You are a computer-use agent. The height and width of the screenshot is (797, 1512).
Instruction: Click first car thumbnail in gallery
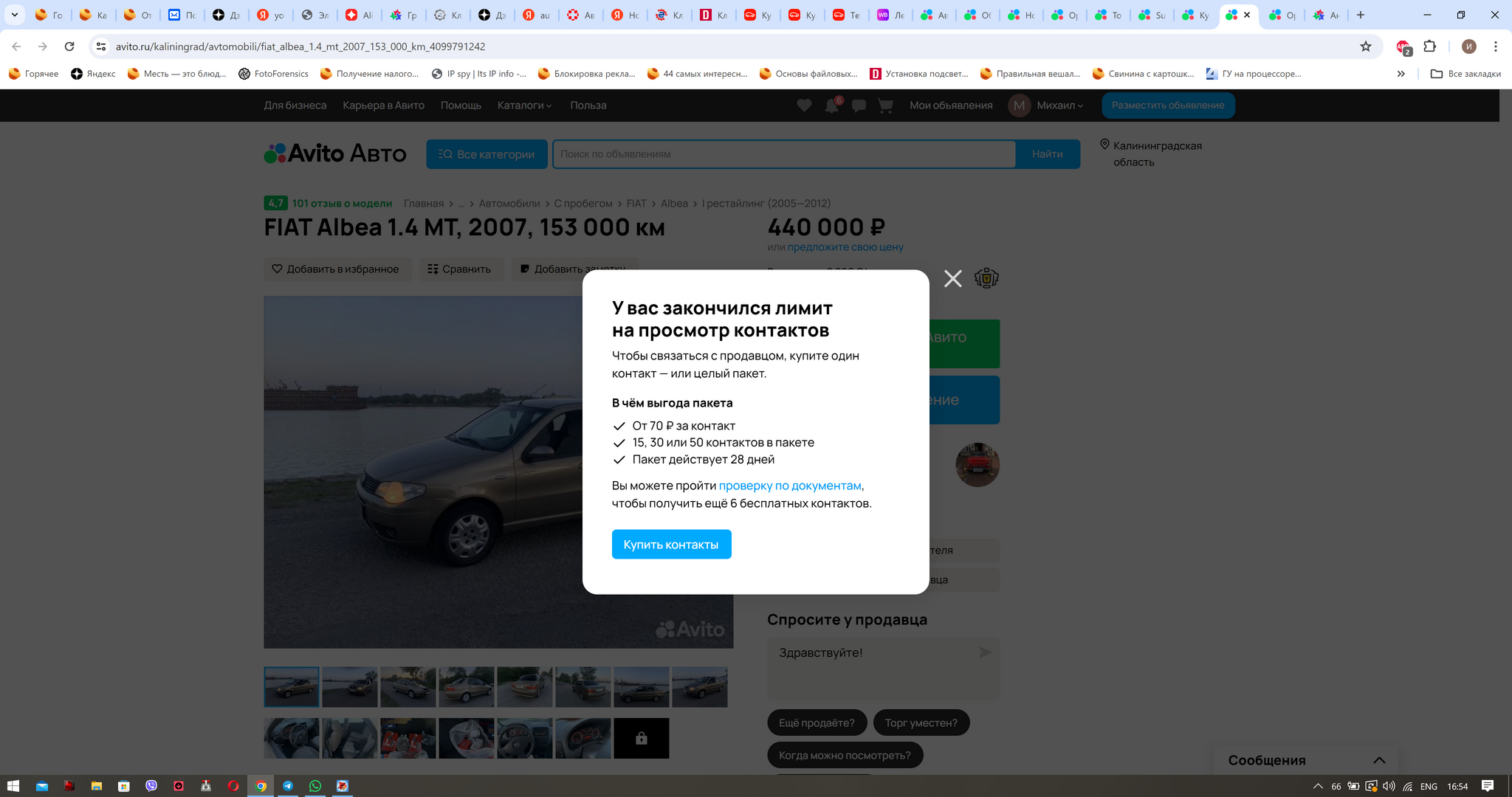pos(292,684)
